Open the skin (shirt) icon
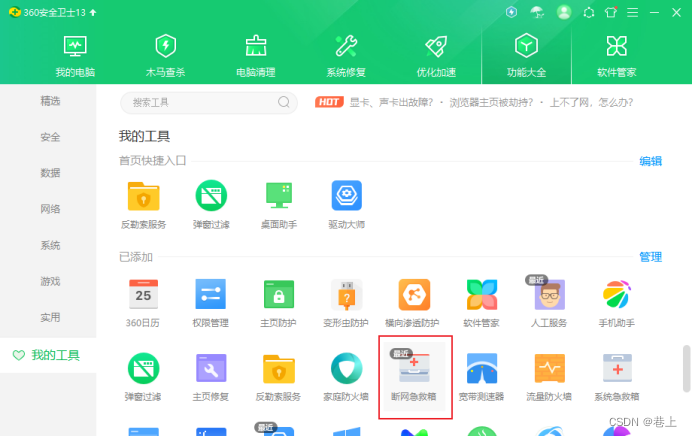 pos(611,12)
